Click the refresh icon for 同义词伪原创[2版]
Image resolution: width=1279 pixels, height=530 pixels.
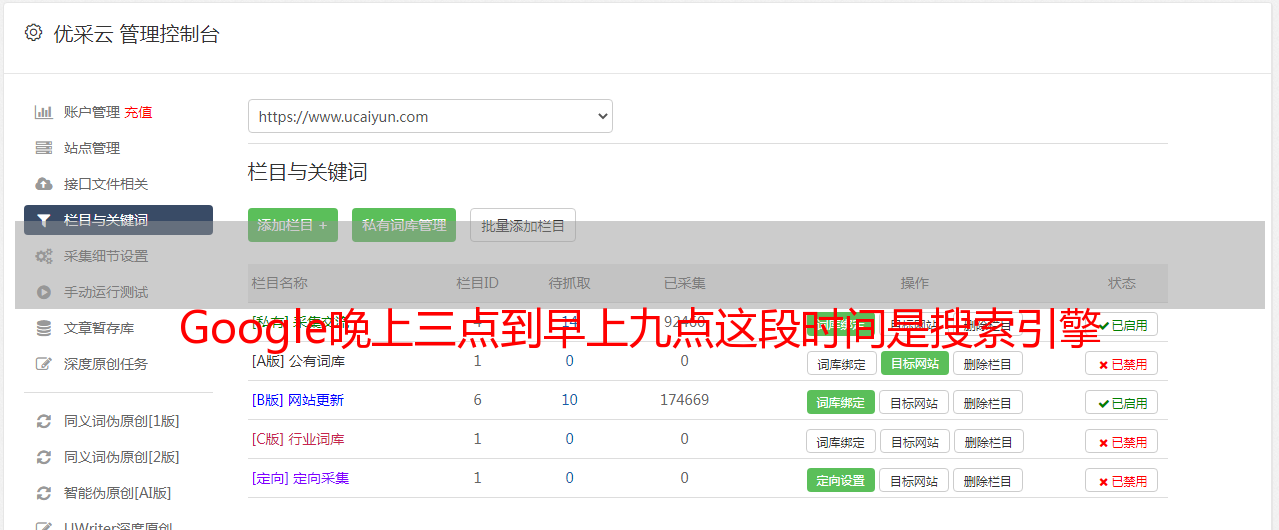coord(43,457)
